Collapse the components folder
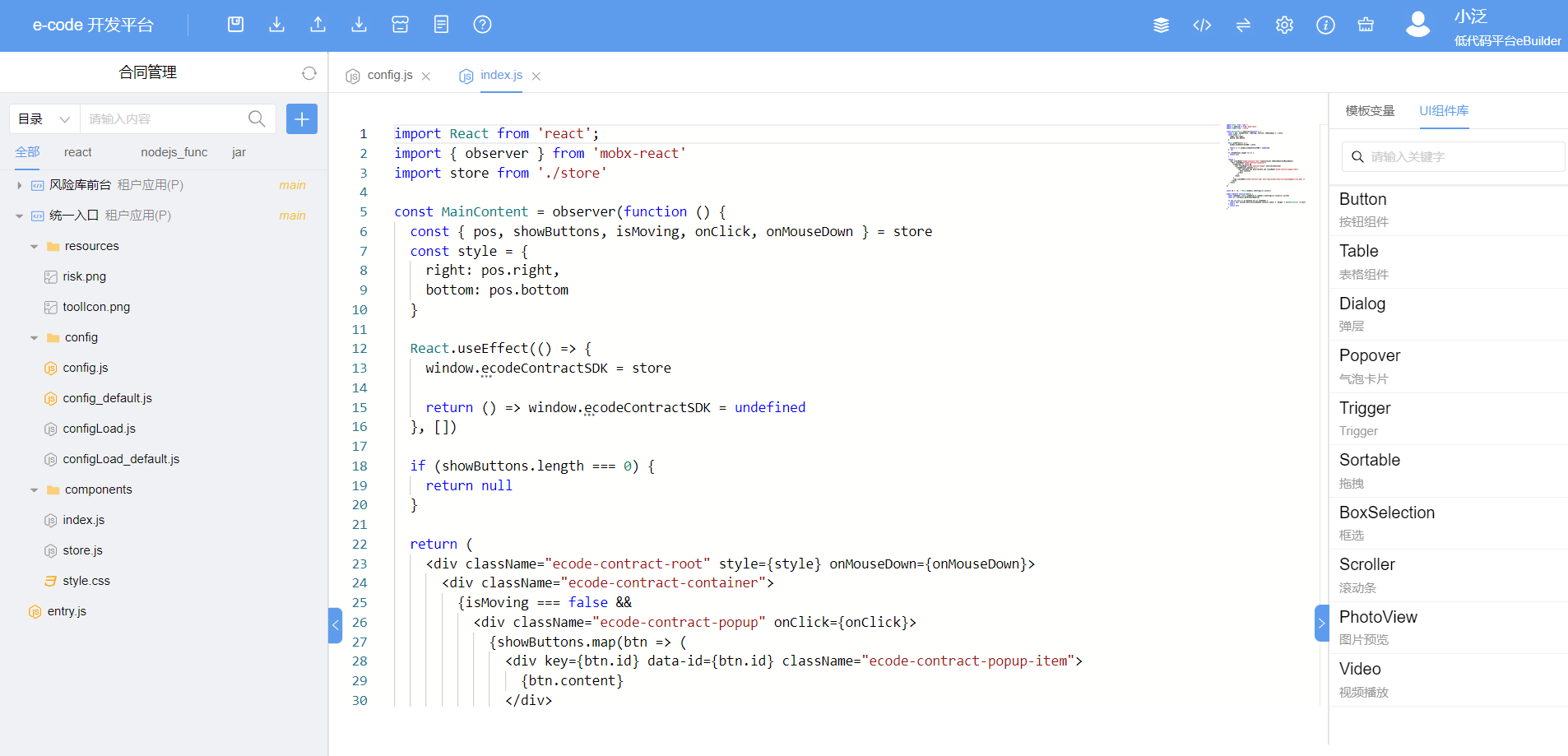Viewport: 1568px width, 756px height. click(35, 489)
